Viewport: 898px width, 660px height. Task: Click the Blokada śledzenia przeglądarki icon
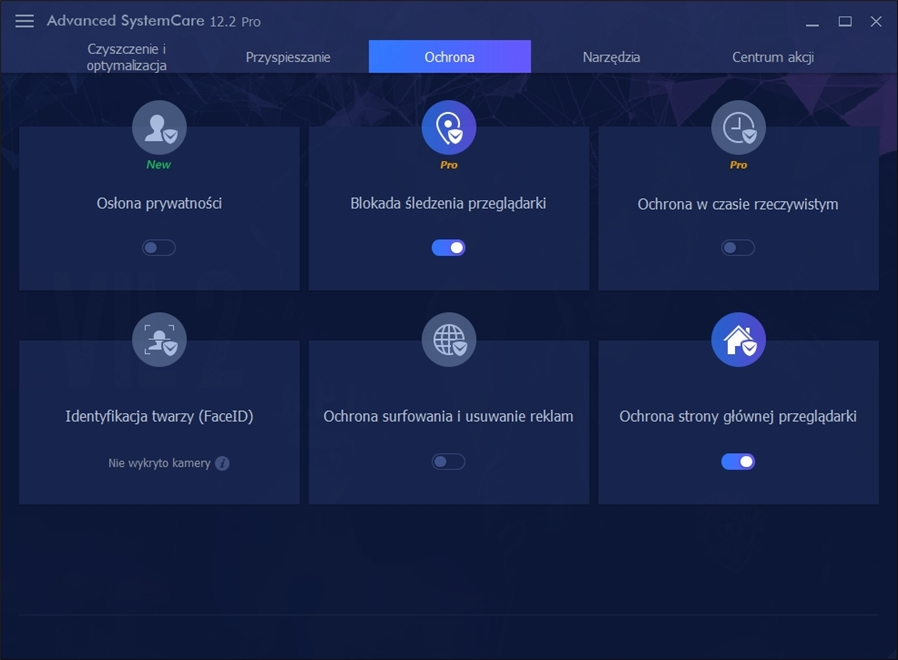448,128
